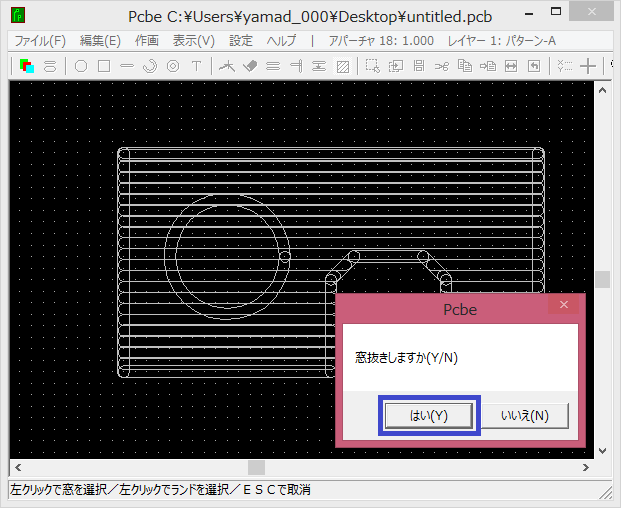Image resolution: width=621 pixels, height=508 pixels.
Task: Click the hatched fill polygon tool
Action: coord(343,66)
